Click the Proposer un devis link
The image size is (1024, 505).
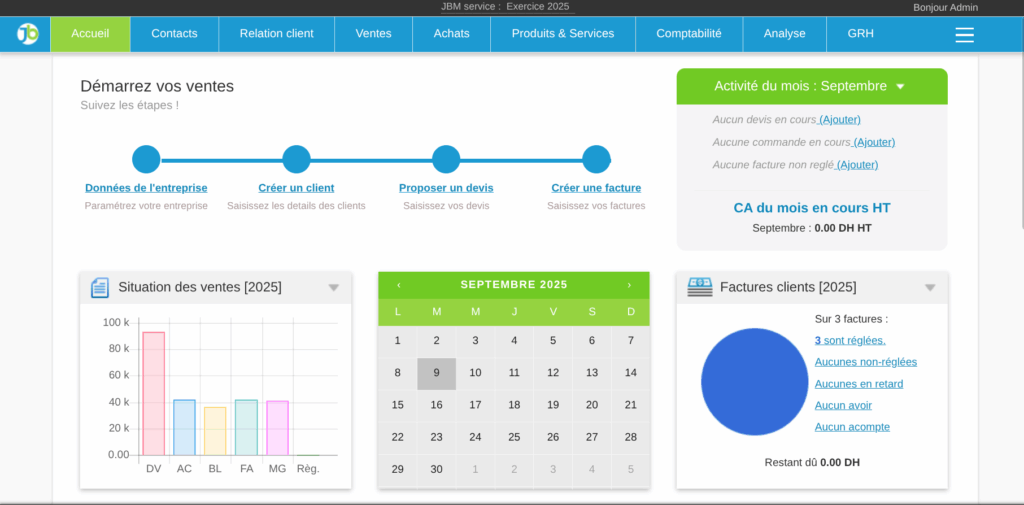click(x=446, y=188)
